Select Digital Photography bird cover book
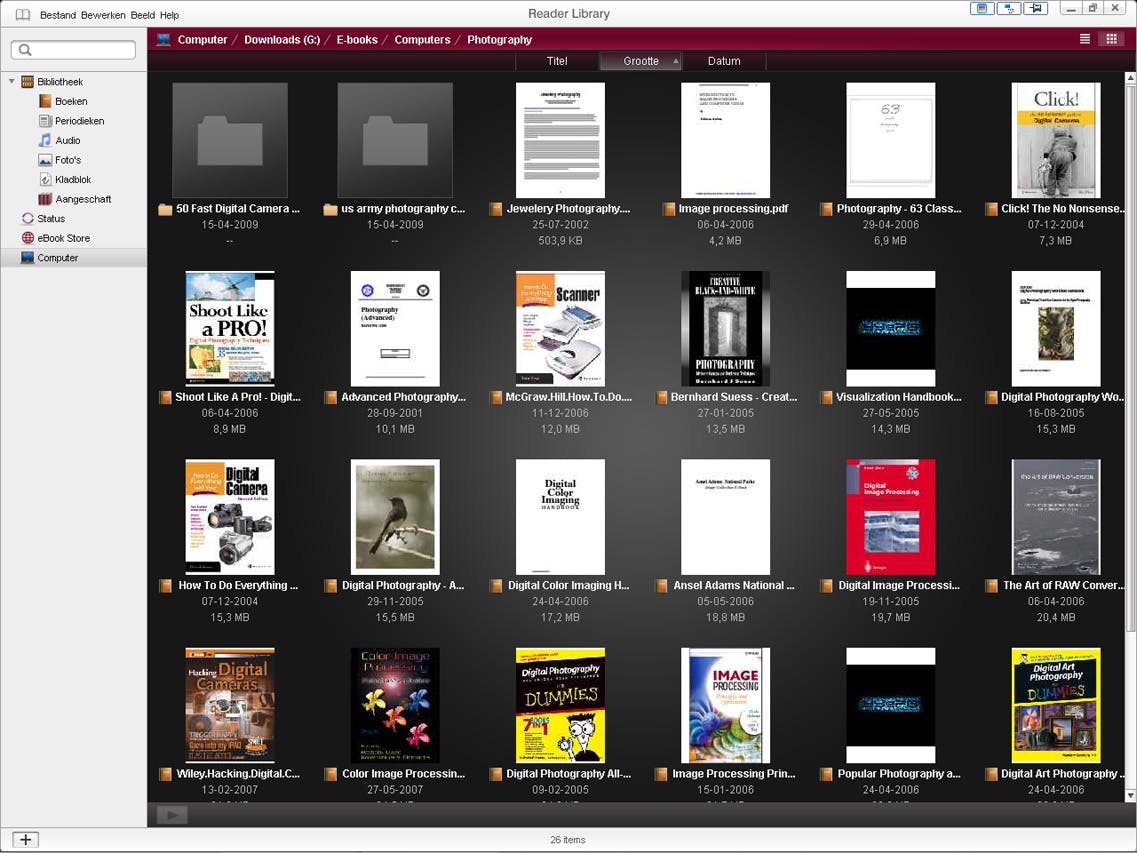This screenshot has width=1137, height=853. (x=395, y=517)
